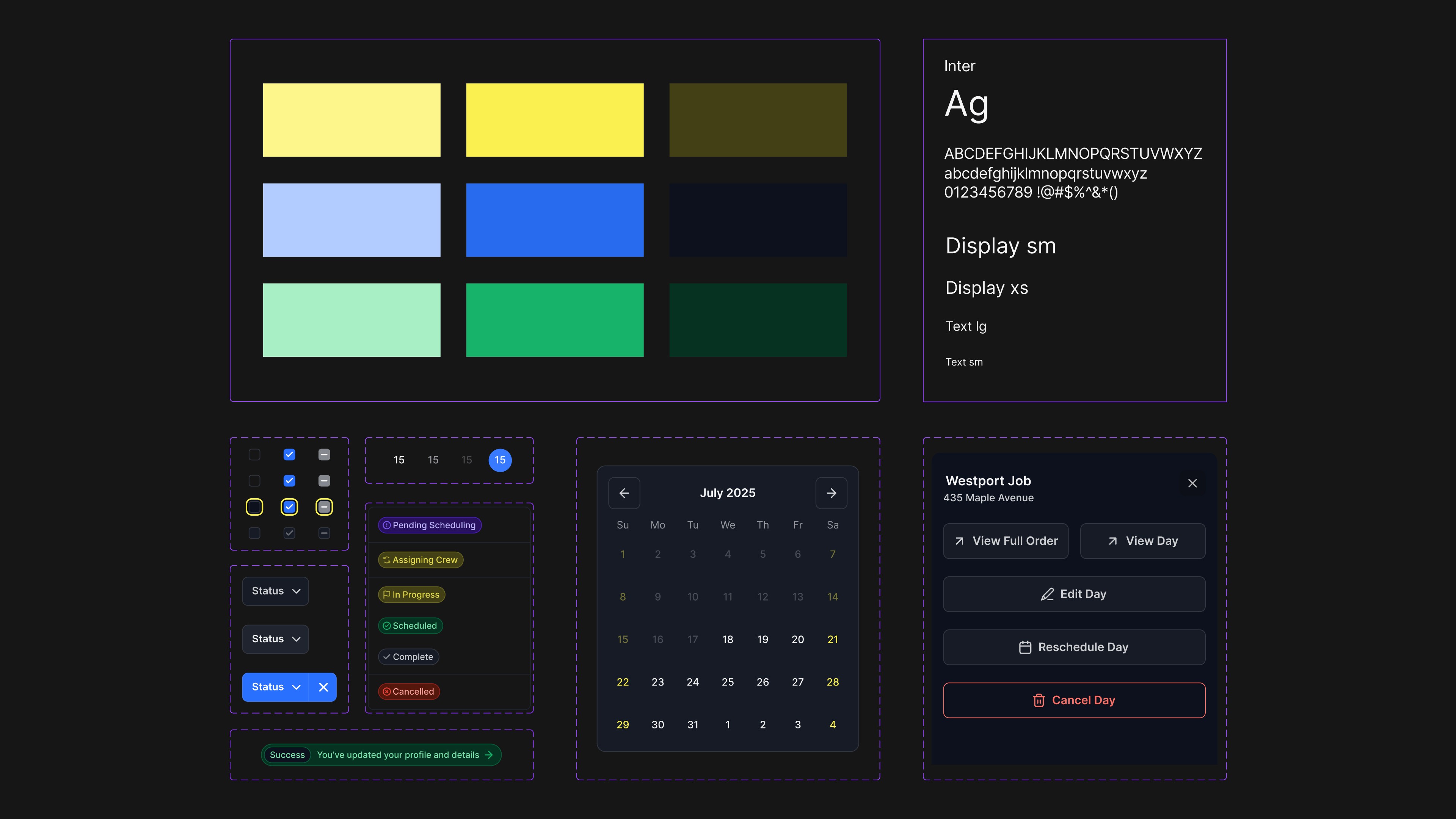
Task: Go to next month arrow in calendar
Action: pyautogui.click(x=831, y=493)
